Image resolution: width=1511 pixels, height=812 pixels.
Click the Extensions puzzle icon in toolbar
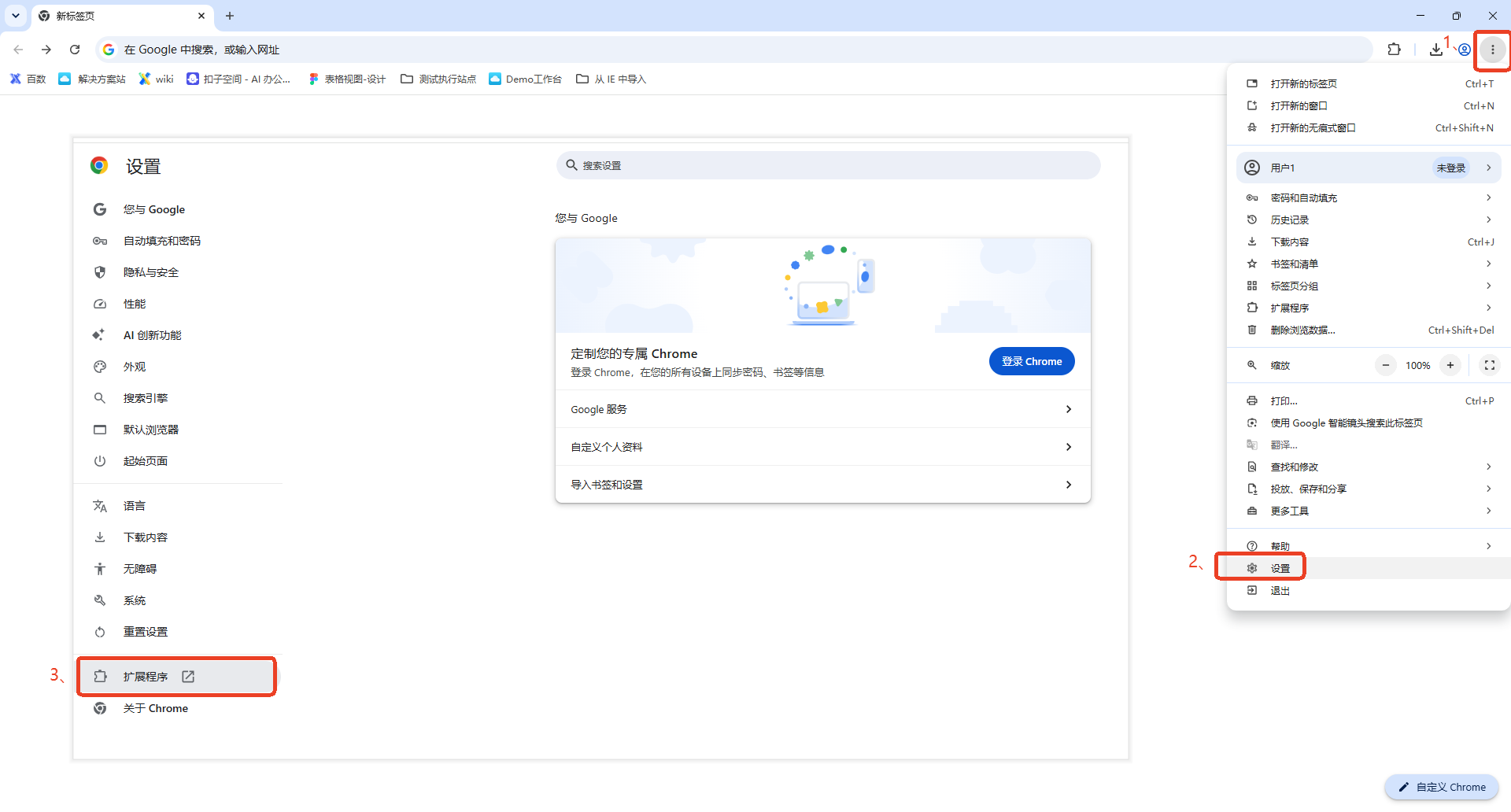(x=1395, y=50)
